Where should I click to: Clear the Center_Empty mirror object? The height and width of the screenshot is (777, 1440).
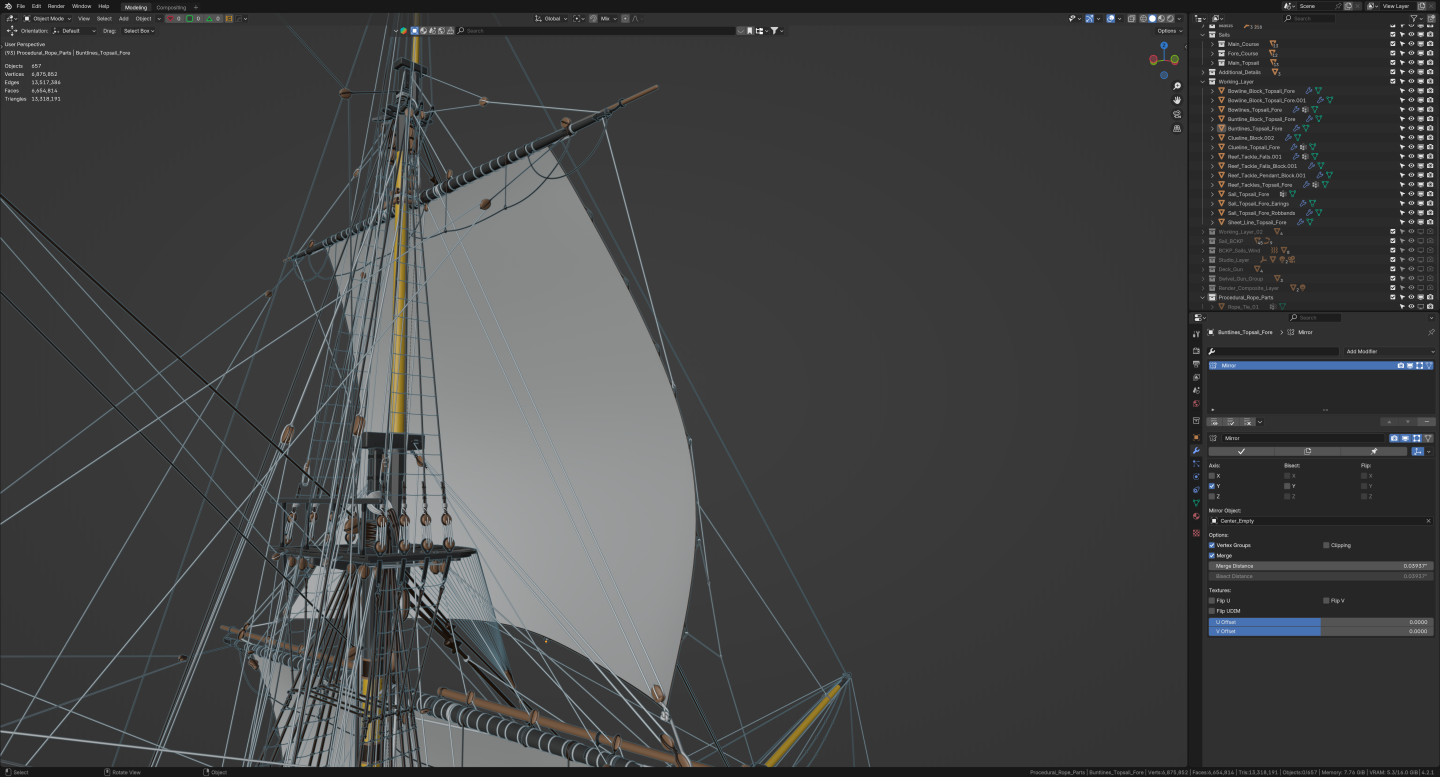point(1428,521)
